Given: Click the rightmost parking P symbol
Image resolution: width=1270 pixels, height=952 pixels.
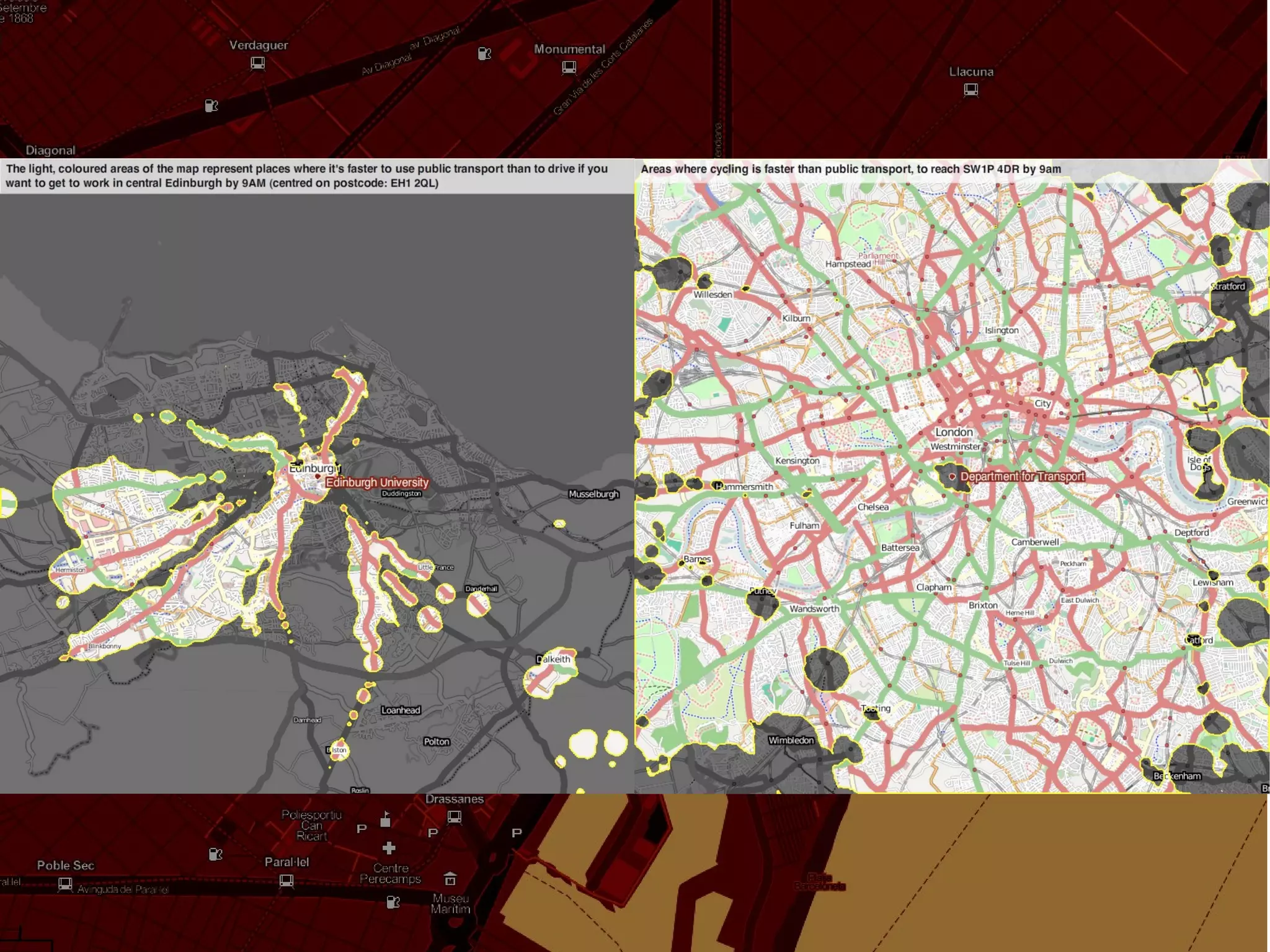Looking at the screenshot, I should click(517, 832).
